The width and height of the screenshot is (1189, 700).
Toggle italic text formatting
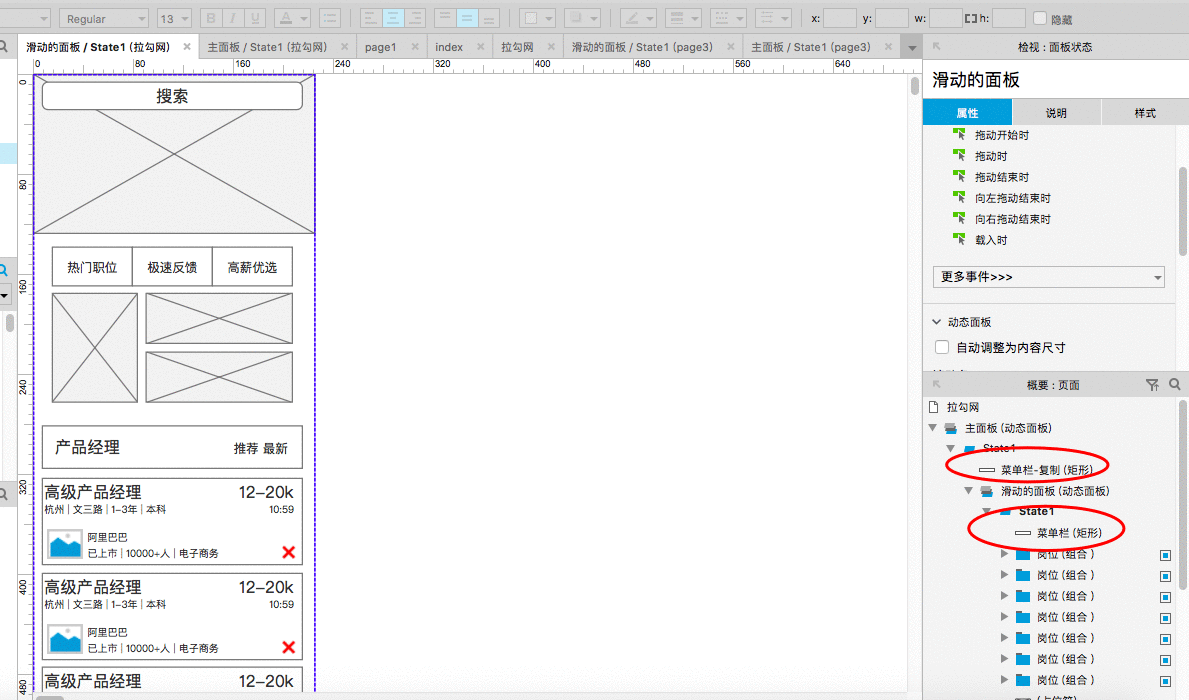(x=233, y=18)
